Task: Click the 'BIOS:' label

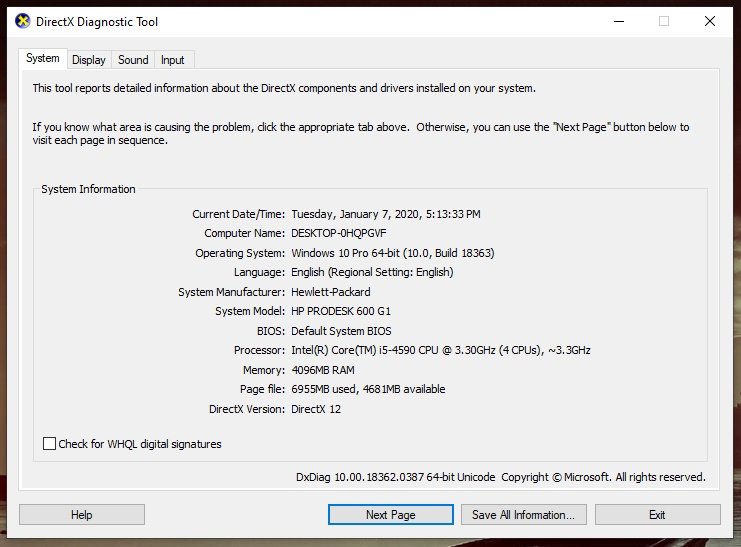Action: 271,331
